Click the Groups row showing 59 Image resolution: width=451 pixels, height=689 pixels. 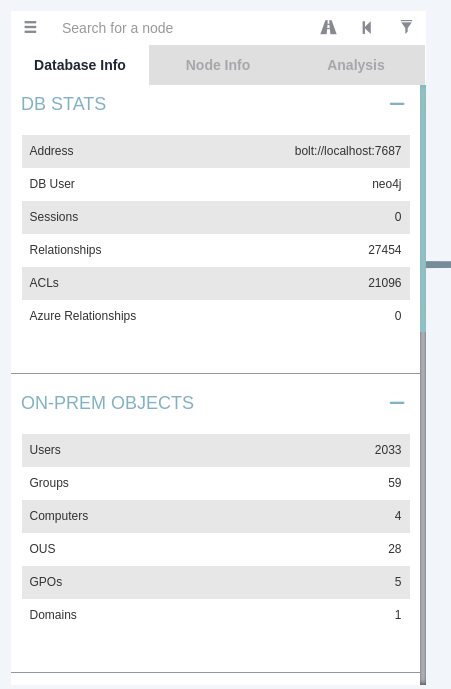coord(216,483)
